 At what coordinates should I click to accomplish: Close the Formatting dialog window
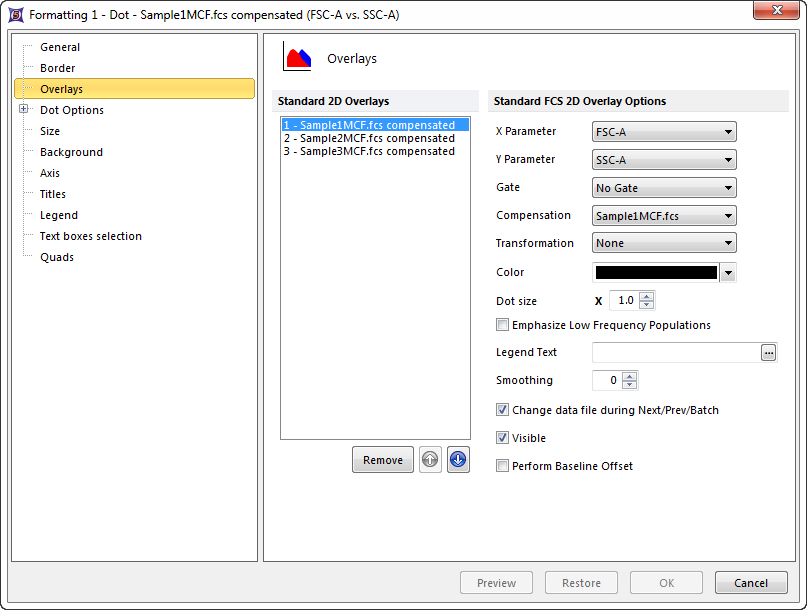tap(775, 12)
